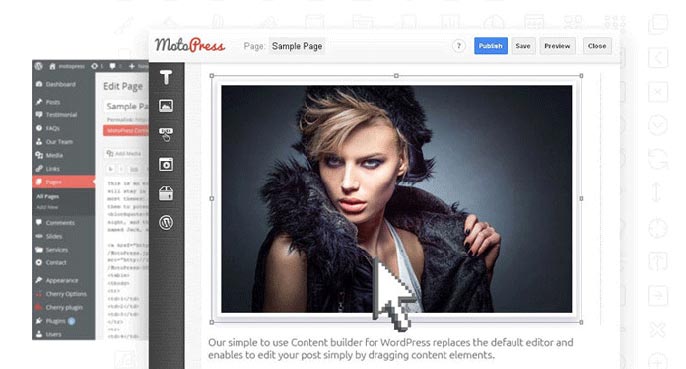Viewport: 686px width, 369px height.
Task: Select the woman photo in the content area
Action: (x=396, y=199)
